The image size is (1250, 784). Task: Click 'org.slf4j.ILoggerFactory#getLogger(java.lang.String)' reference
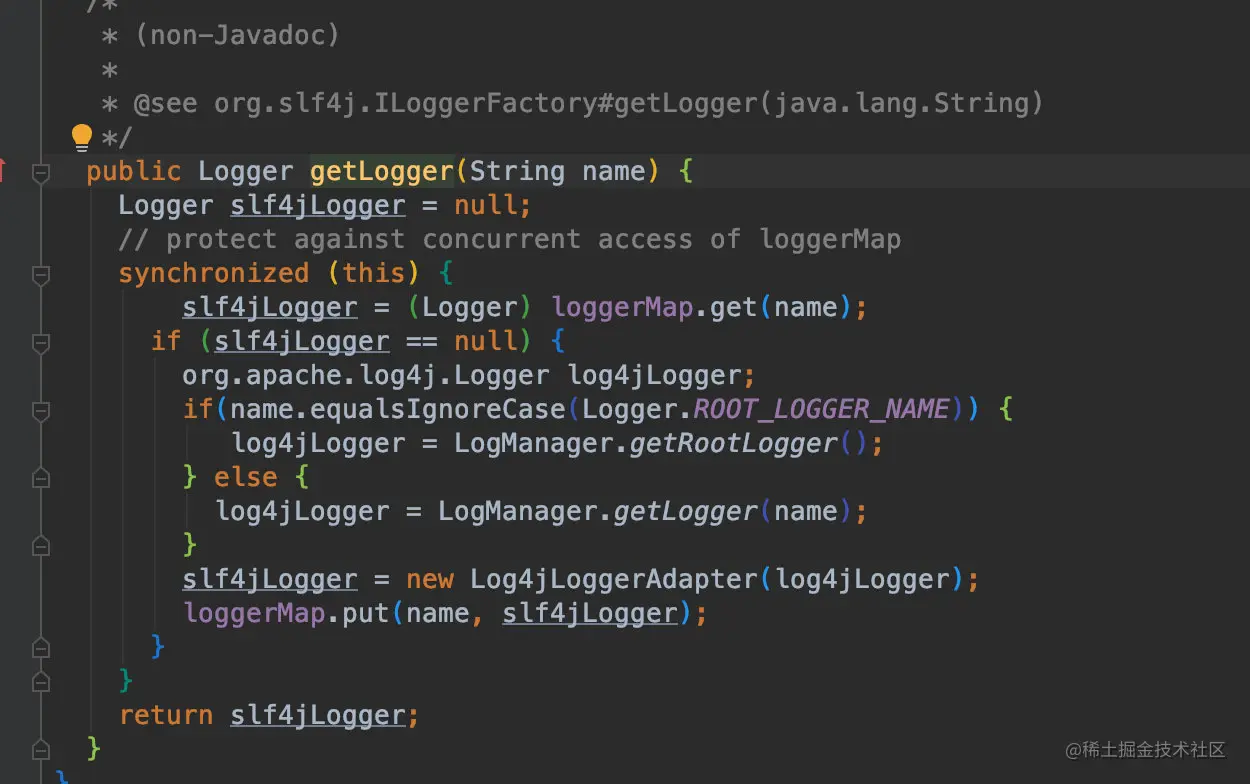coord(629,103)
